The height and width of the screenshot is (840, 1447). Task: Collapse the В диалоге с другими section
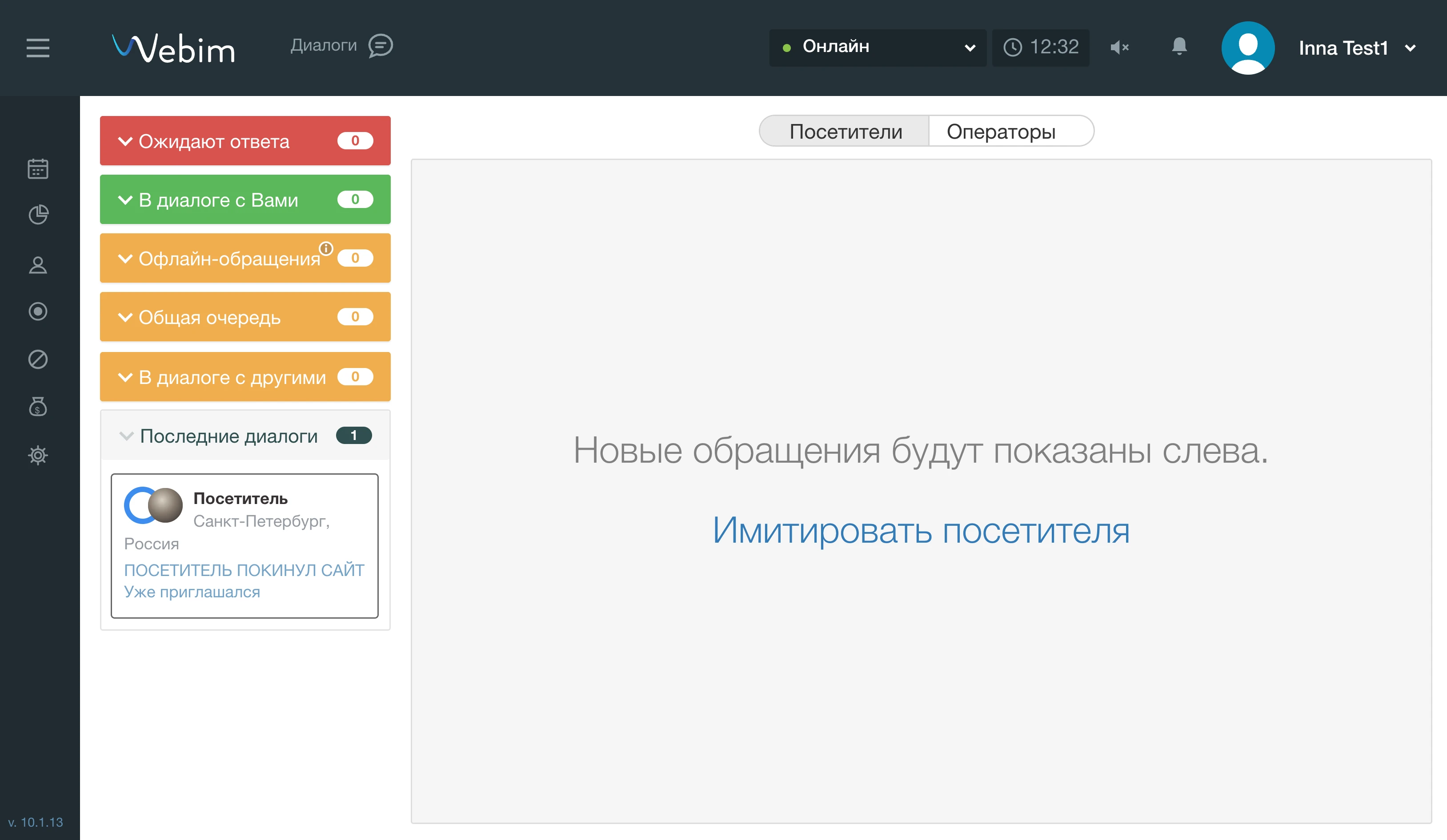click(x=124, y=377)
